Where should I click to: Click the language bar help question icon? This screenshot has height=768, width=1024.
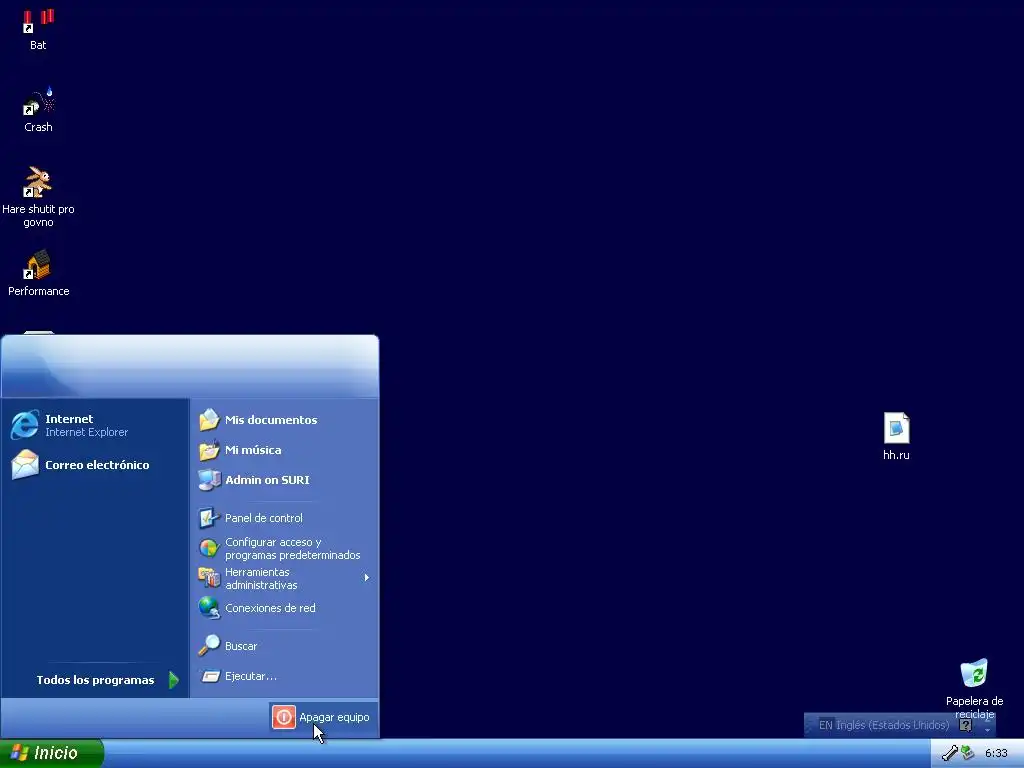[x=966, y=725]
